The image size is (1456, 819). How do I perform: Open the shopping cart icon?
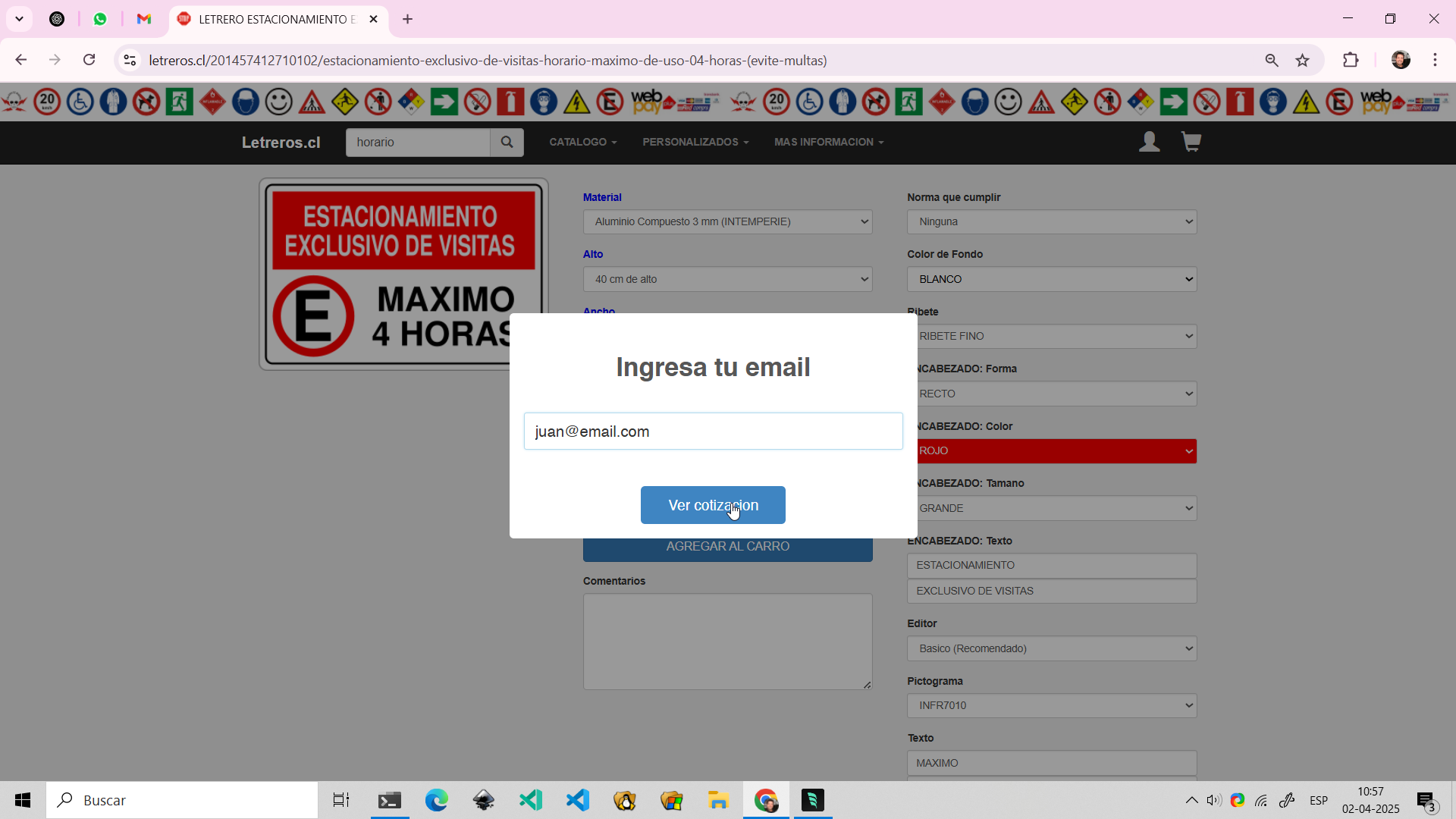click(1191, 142)
